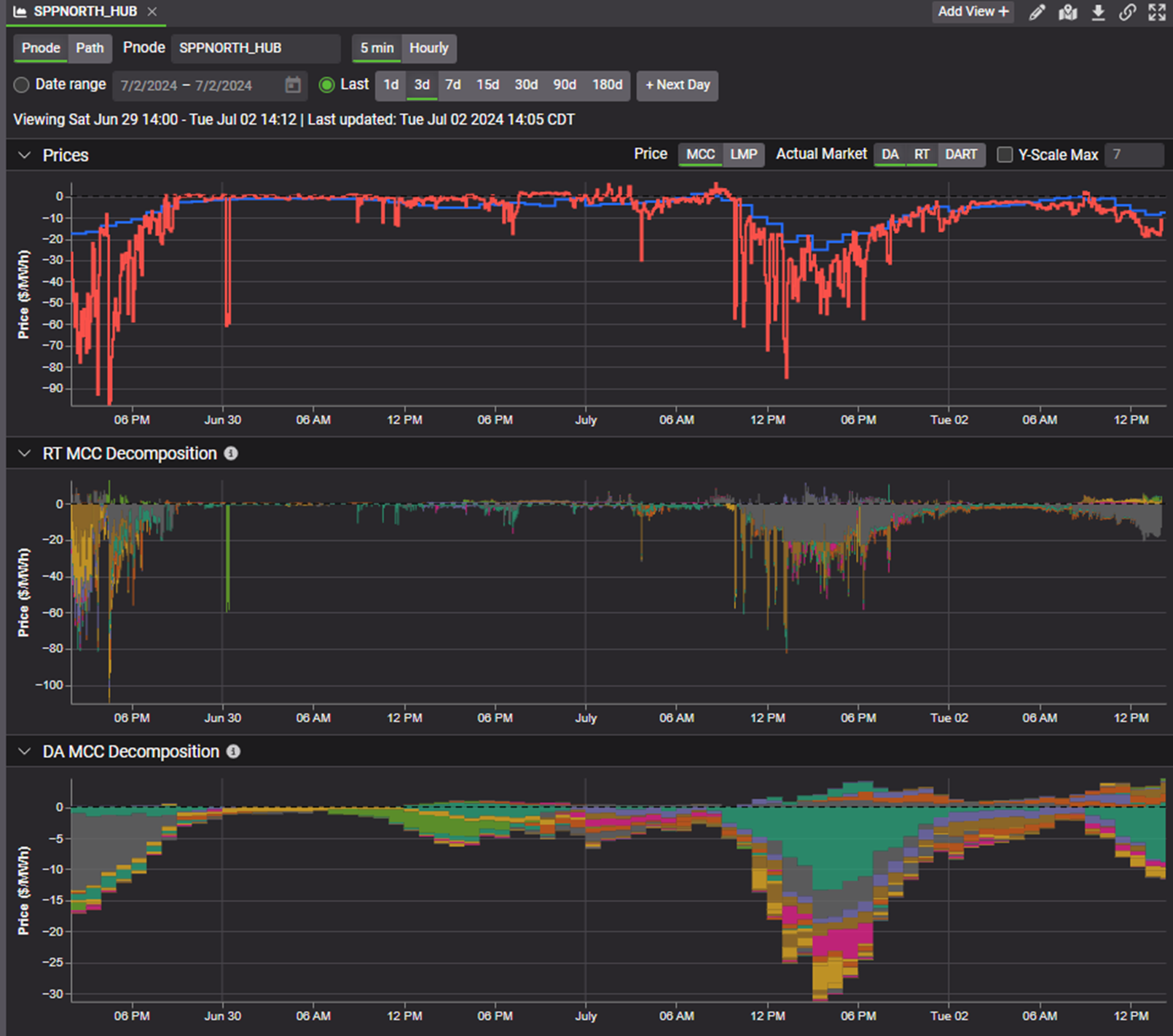
Task: Click the Next Day button
Action: click(x=677, y=85)
